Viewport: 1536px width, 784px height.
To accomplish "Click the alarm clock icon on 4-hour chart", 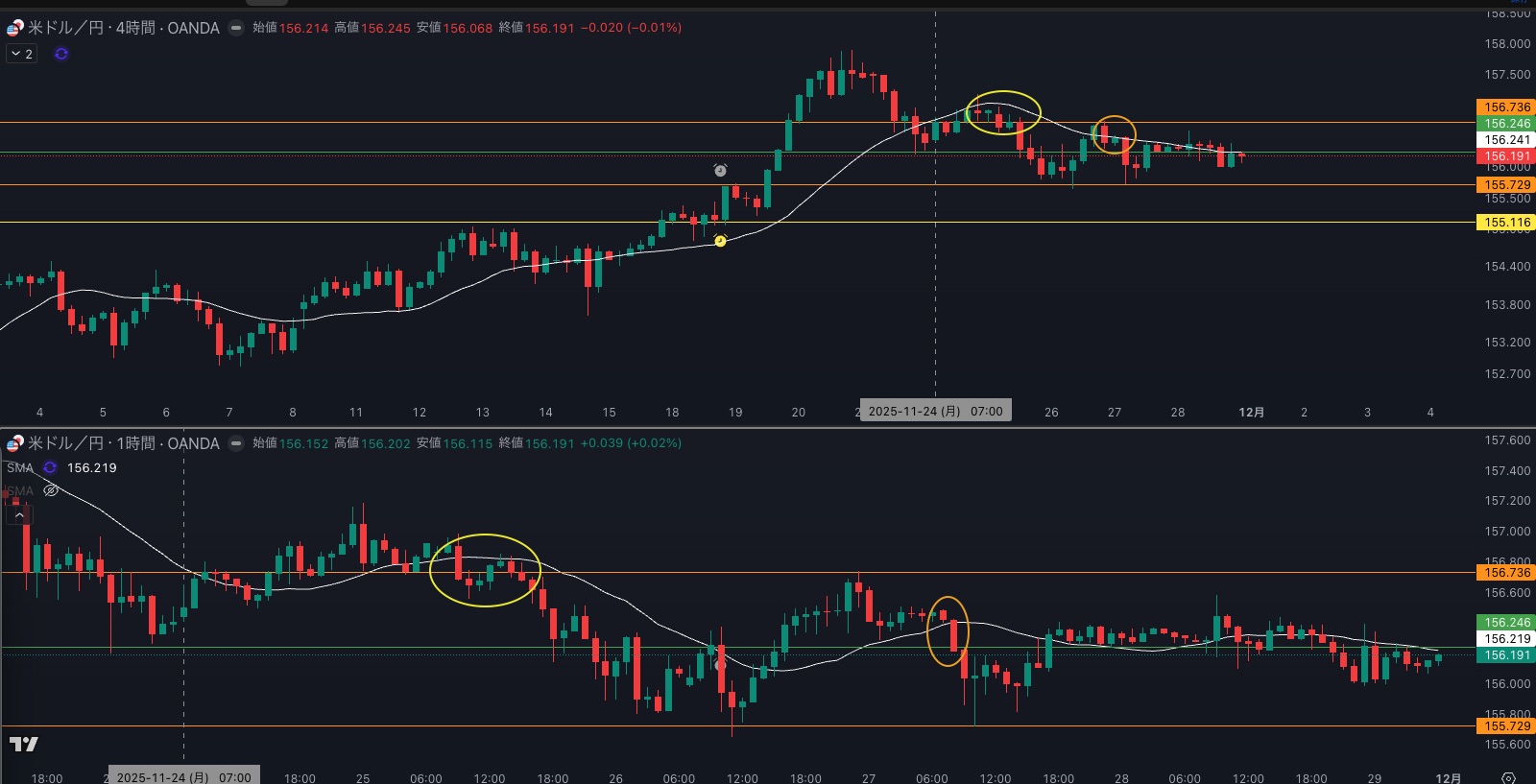I will click(720, 170).
